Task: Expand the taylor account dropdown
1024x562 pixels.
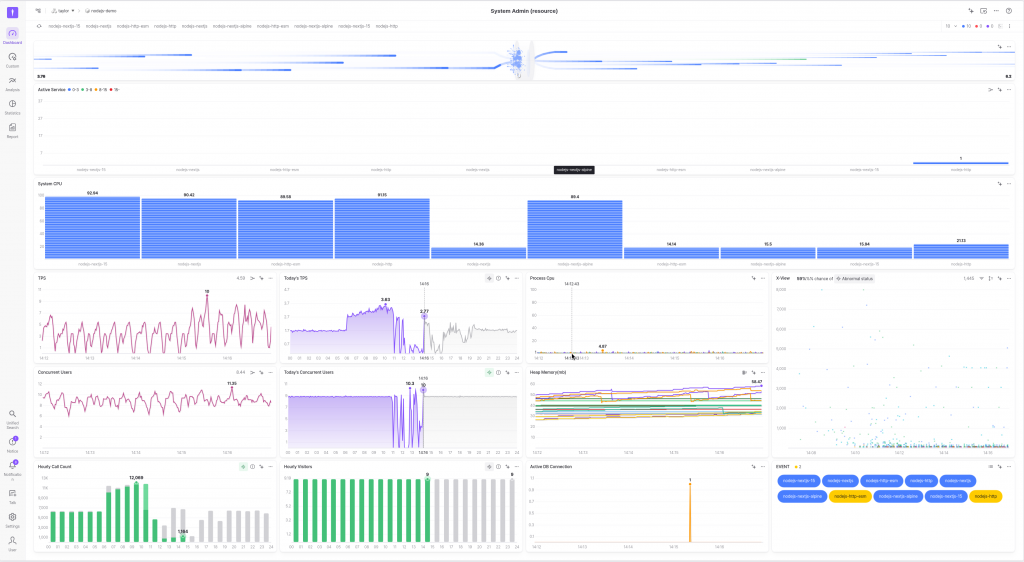Action: tap(63, 10)
